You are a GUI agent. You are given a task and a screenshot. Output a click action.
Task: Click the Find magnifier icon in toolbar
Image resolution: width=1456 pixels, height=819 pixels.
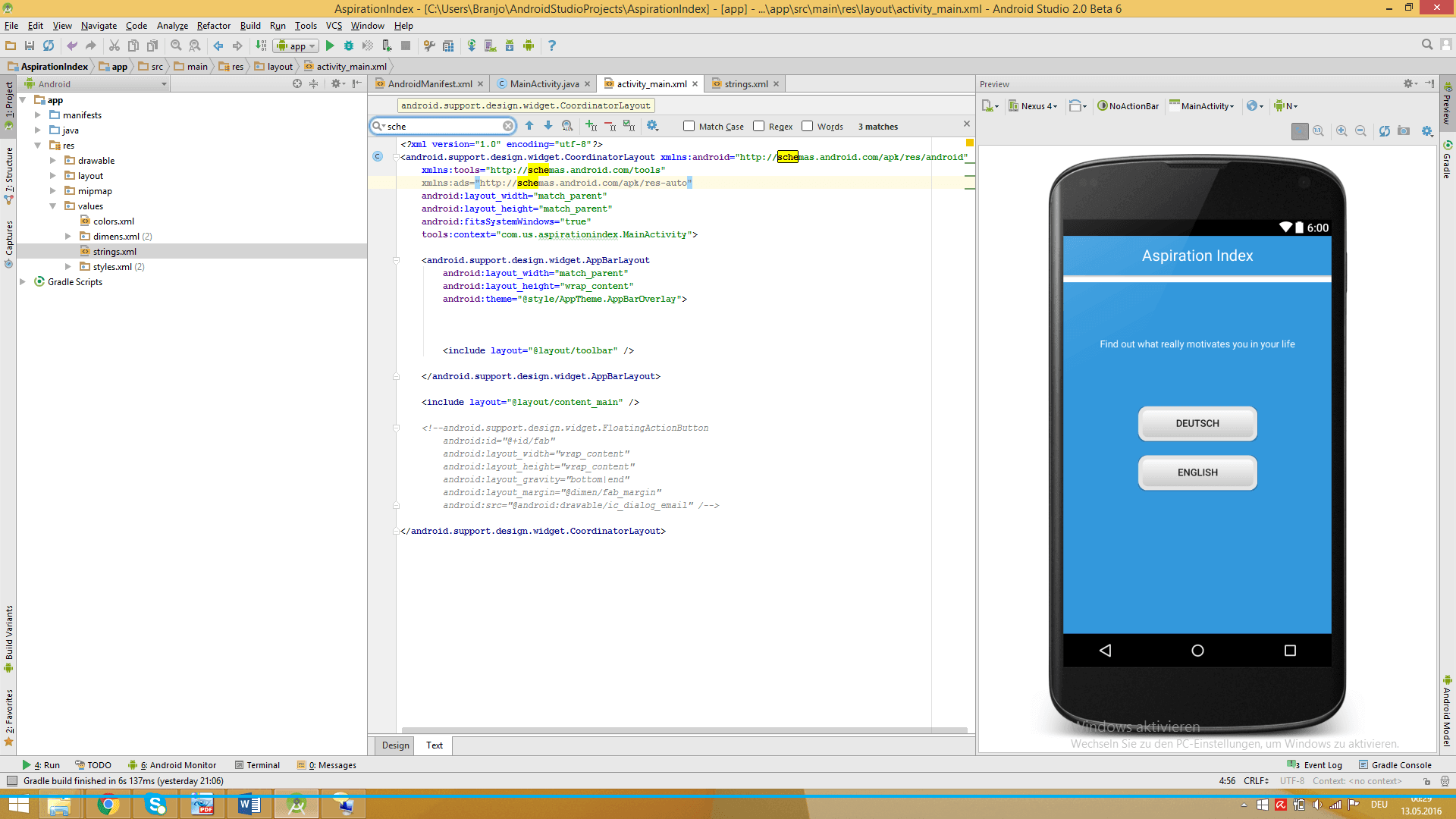click(x=176, y=45)
